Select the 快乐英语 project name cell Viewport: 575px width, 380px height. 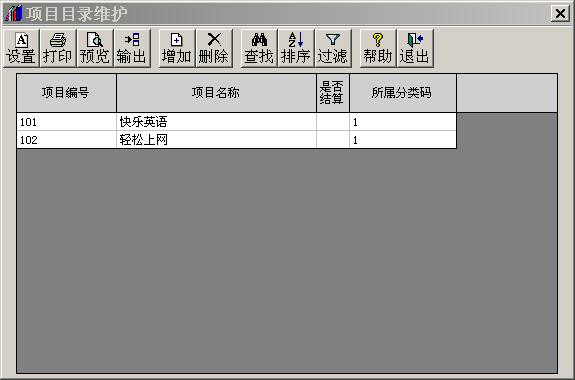tap(216, 122)
